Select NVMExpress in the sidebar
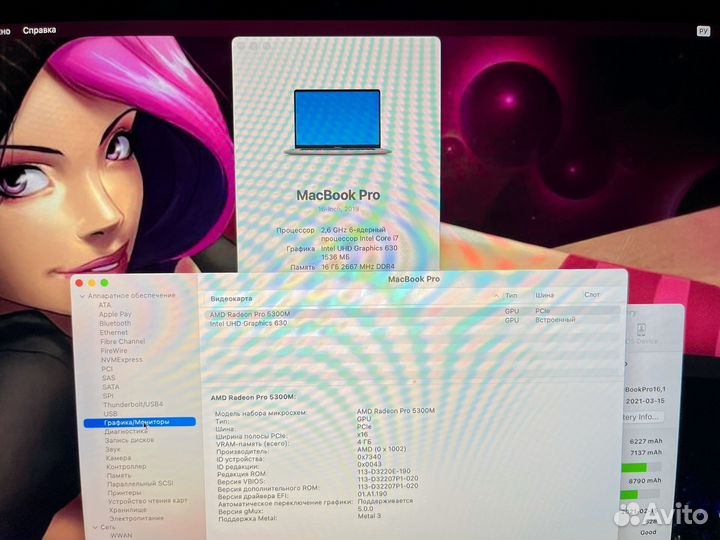 122,360
